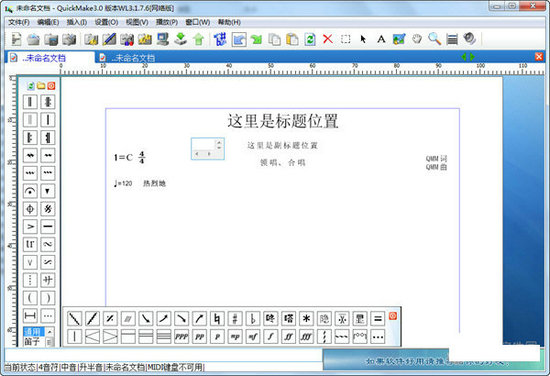This screenshot has width=550, height=376.
Task: Switch to the second 未命名文档 tab
Action: (x=127, y=58)
